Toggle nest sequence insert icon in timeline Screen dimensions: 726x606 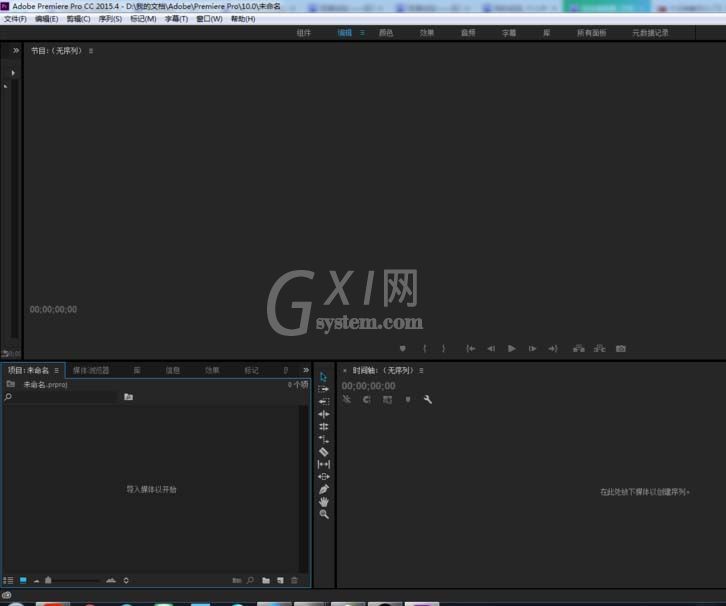pos(347,400)
